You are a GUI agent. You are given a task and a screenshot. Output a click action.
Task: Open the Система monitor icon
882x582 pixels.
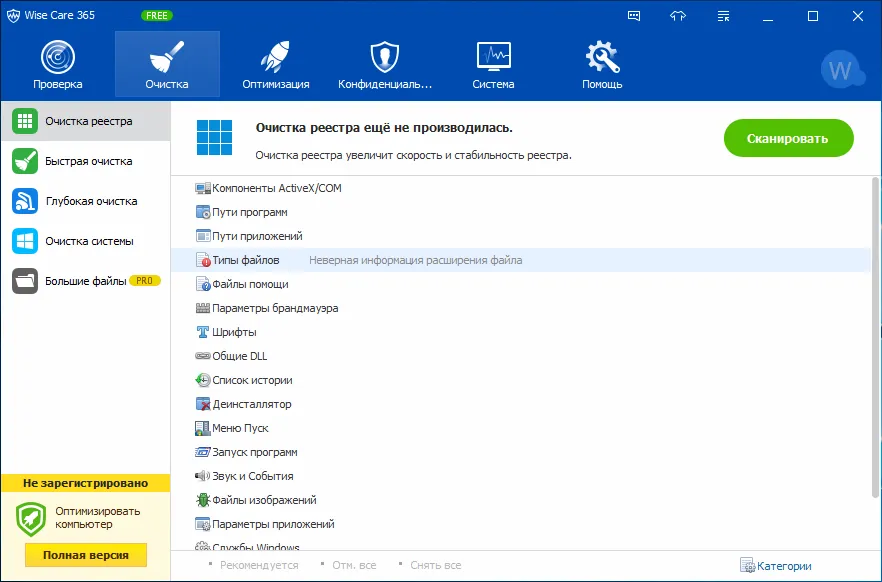point(493,56)
